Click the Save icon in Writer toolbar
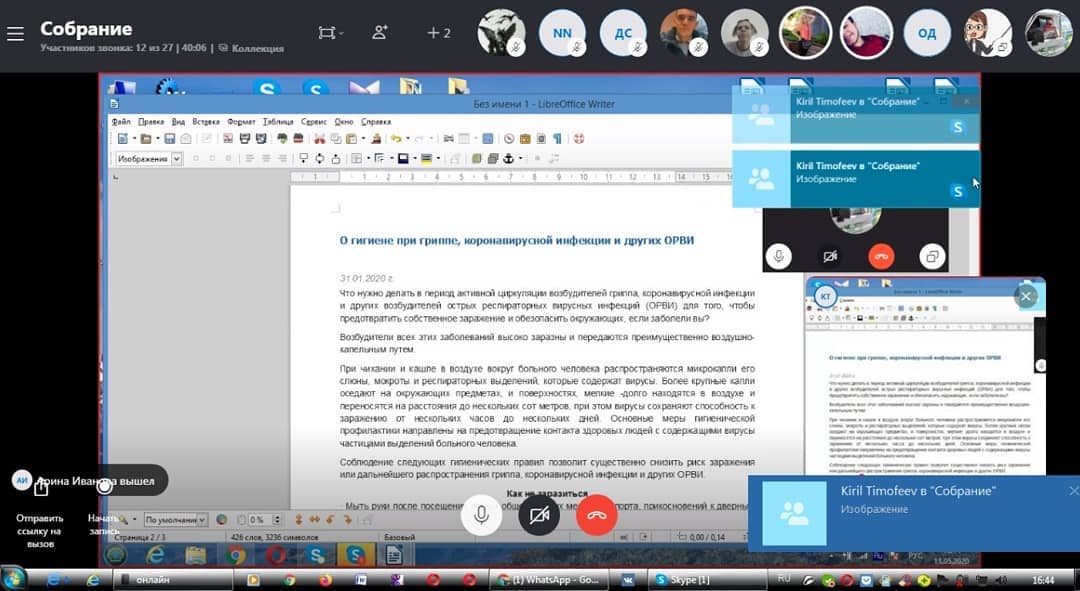1080x591 pixels. [169, 138]
